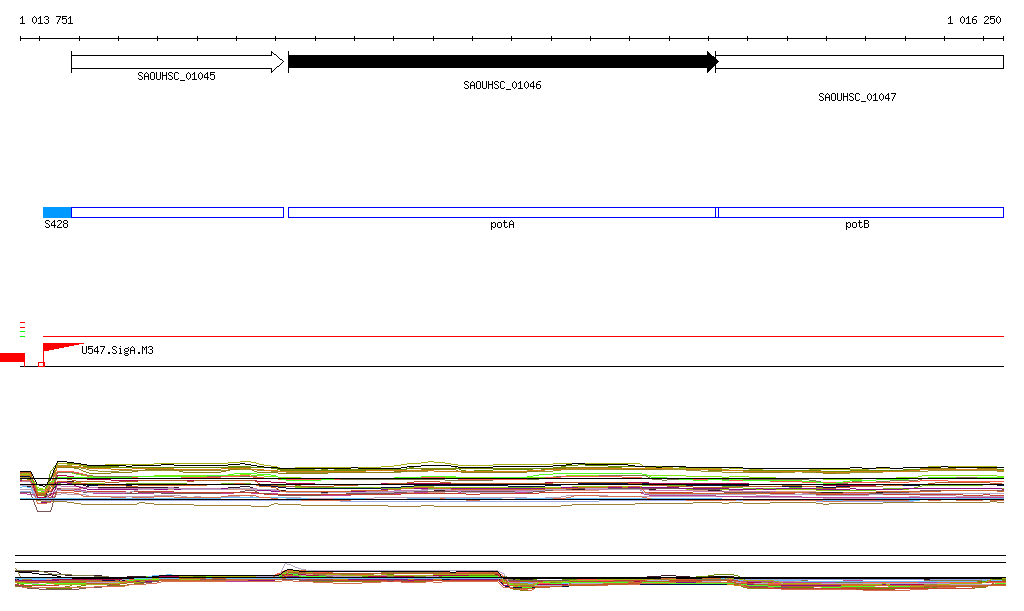Open the SAOUHSC_01045 gene label
1024x611 pixels.
(176, 76)
